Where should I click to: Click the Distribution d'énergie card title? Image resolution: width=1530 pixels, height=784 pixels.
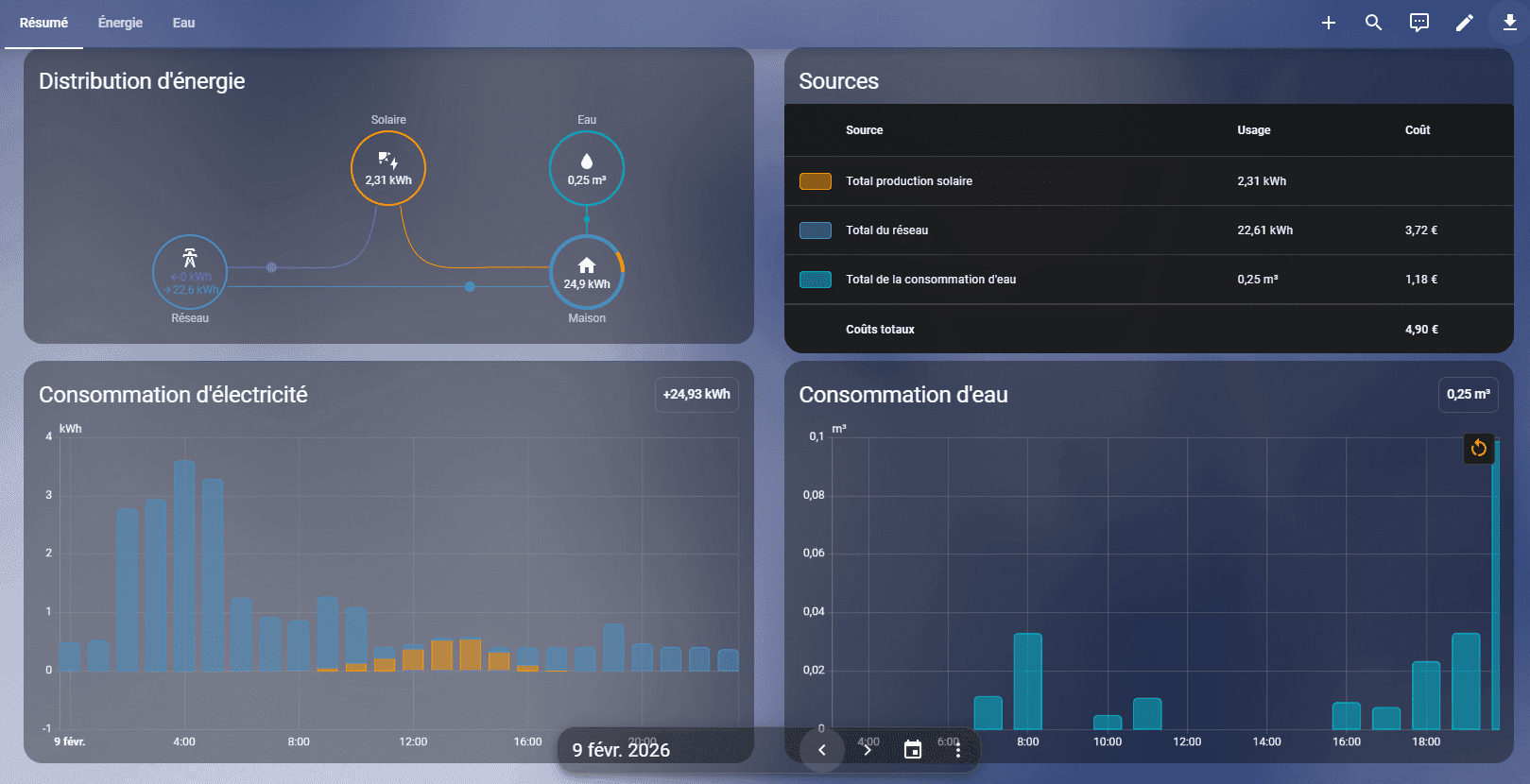coord(142,81)
